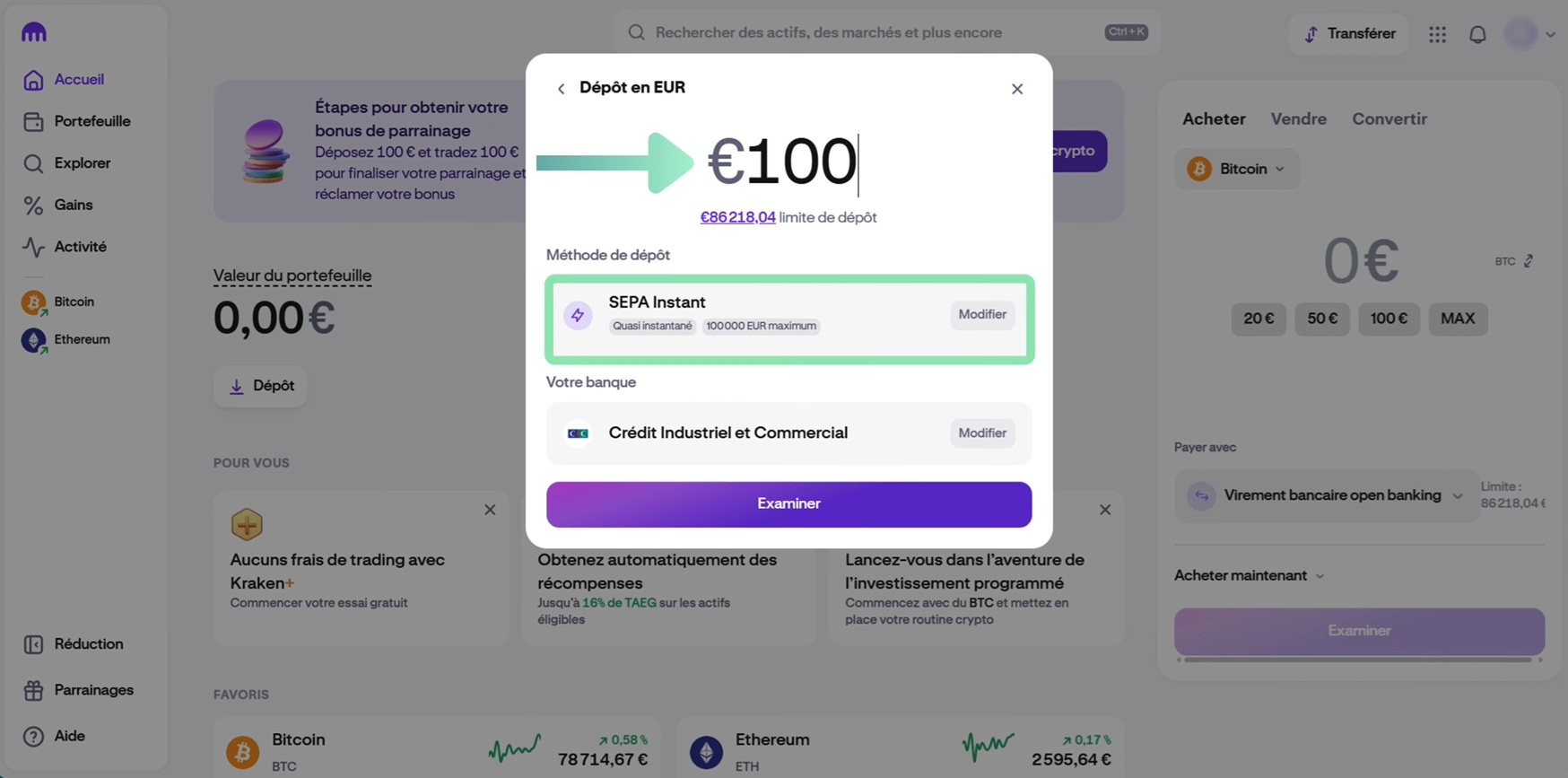Expand the Acheter maintenant selector
The width and height of the screenshot is (1568, 778).
1249,575
